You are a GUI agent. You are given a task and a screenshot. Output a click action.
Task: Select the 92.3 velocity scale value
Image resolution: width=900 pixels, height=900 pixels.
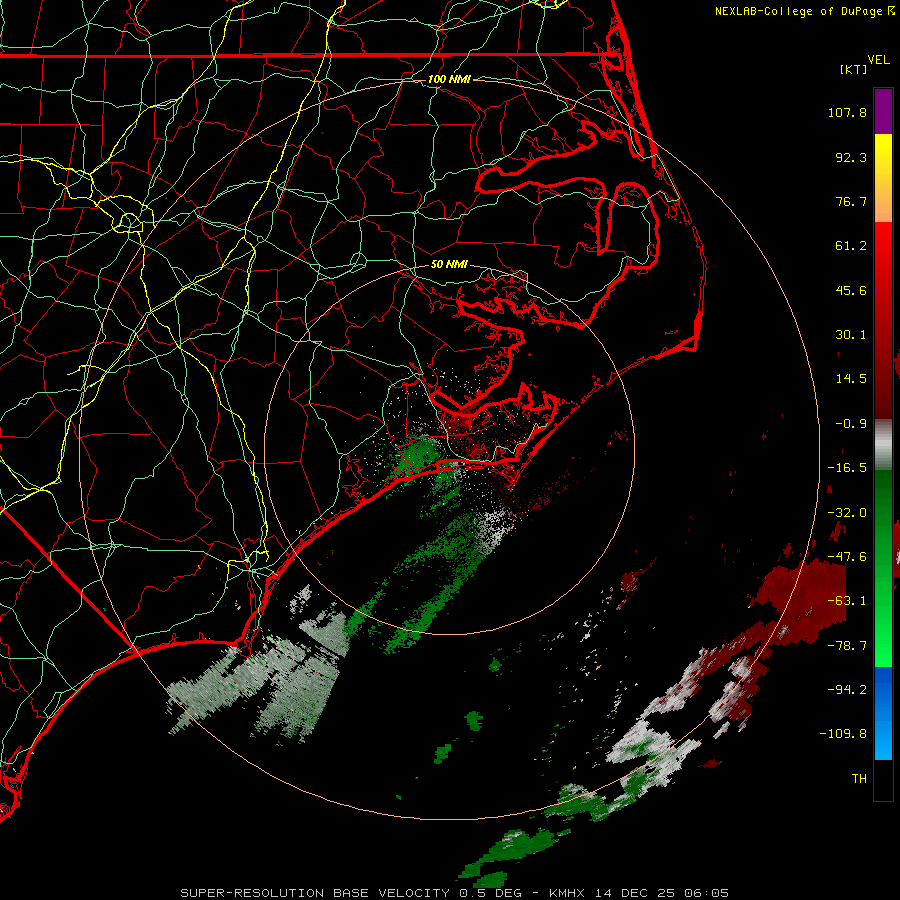[x=851, y=157]
